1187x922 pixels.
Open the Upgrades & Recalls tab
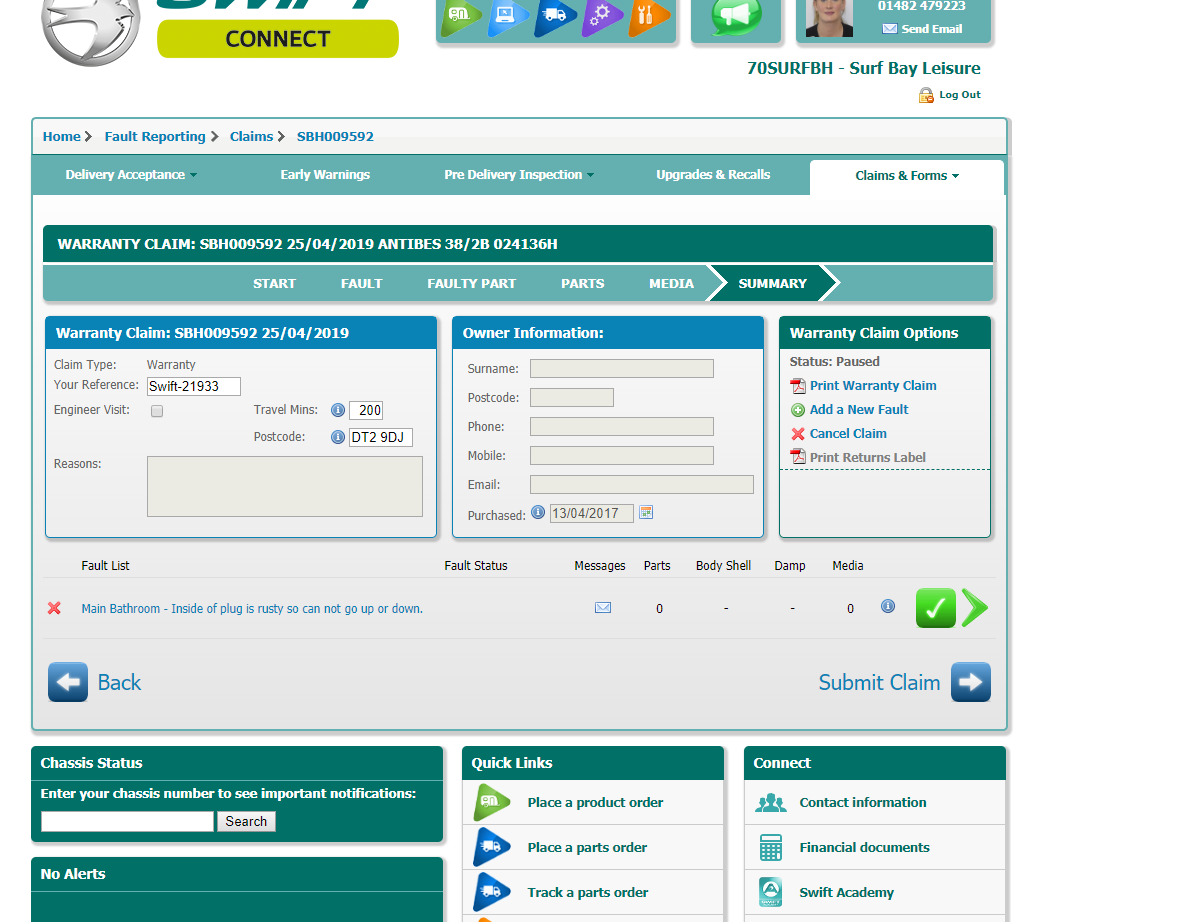point(713,175)
